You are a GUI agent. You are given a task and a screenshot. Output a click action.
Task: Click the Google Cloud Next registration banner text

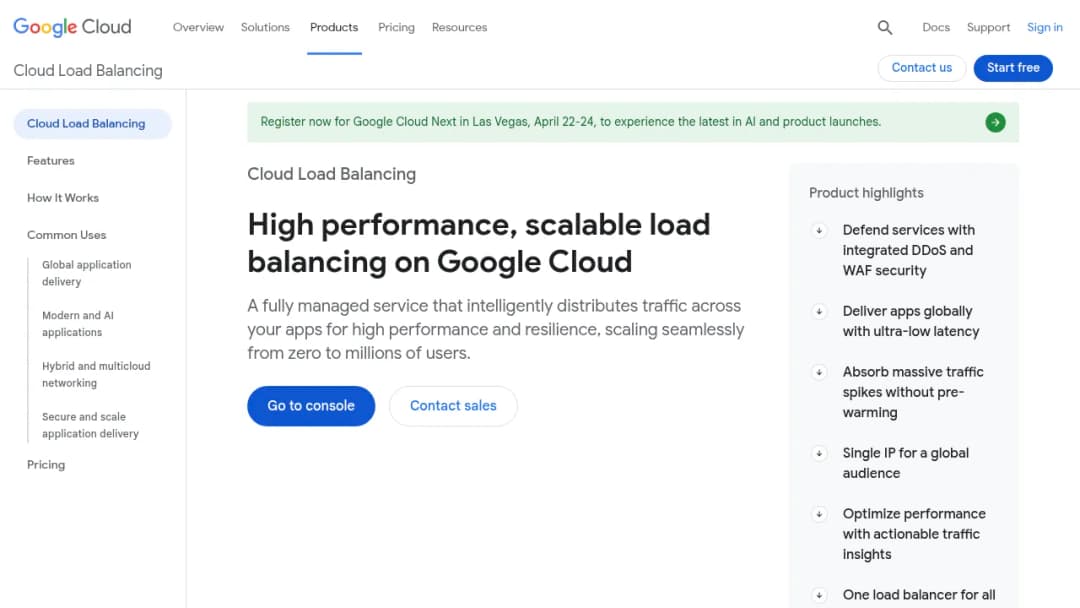pyautogui.click(x=570, y=122)
